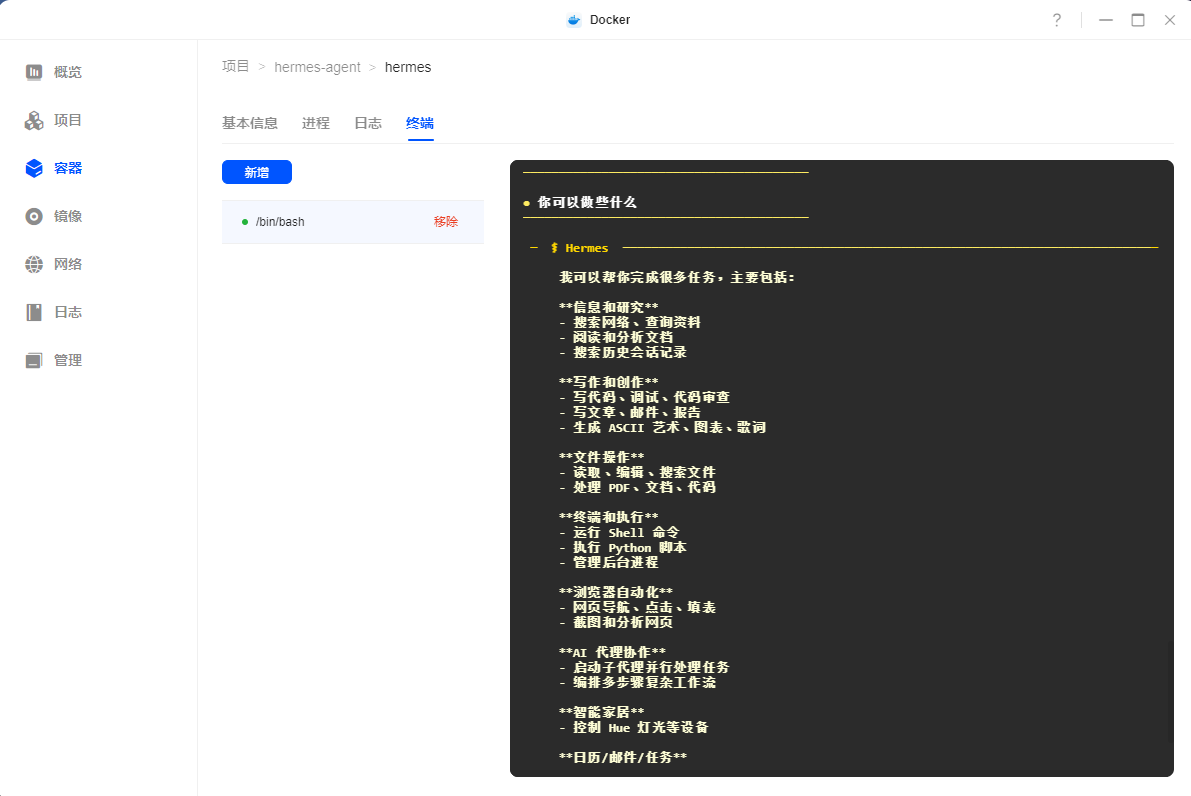Click 容器 label in the sidebar

click(68, 168)
